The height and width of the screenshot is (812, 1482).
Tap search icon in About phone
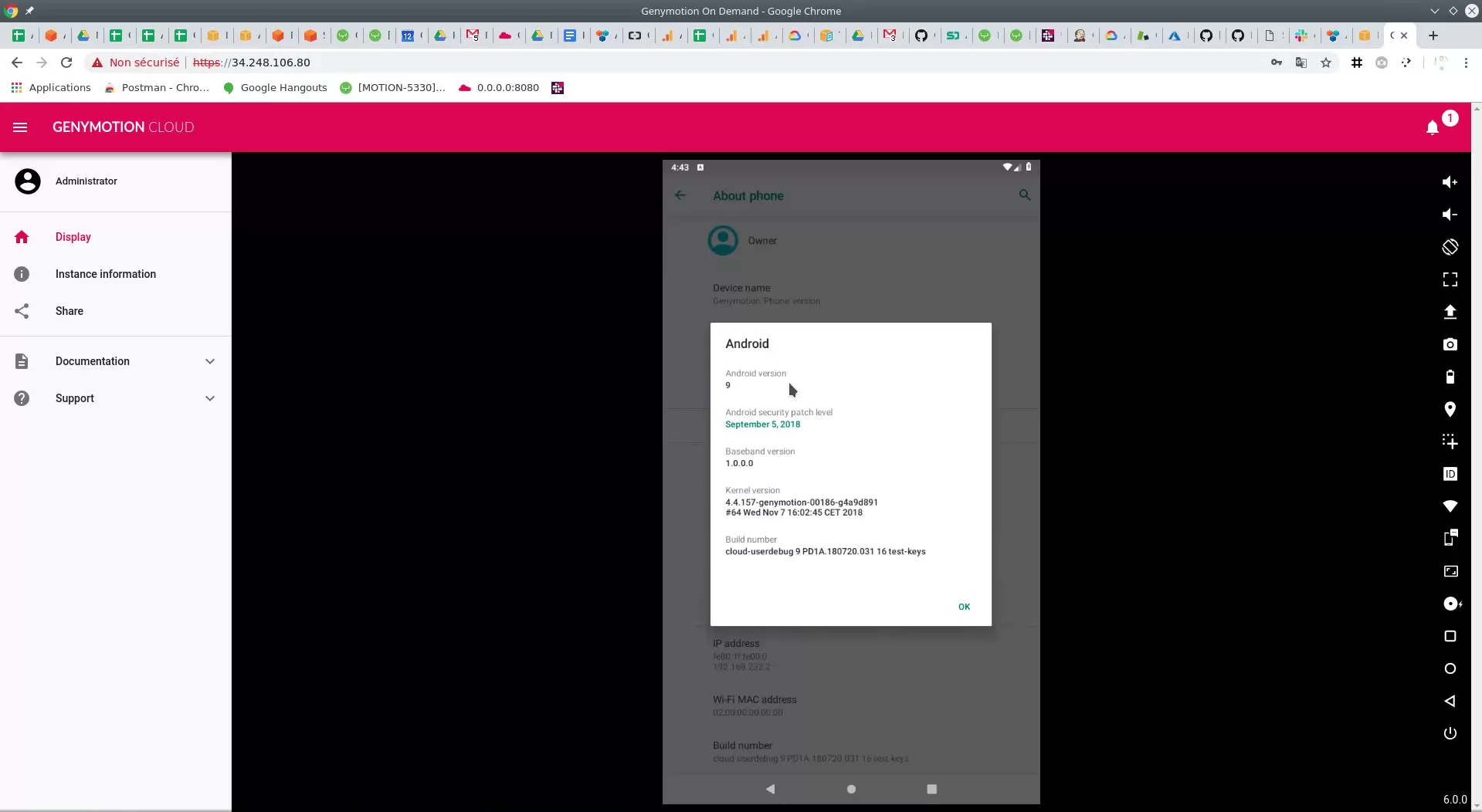point(1024,195)
